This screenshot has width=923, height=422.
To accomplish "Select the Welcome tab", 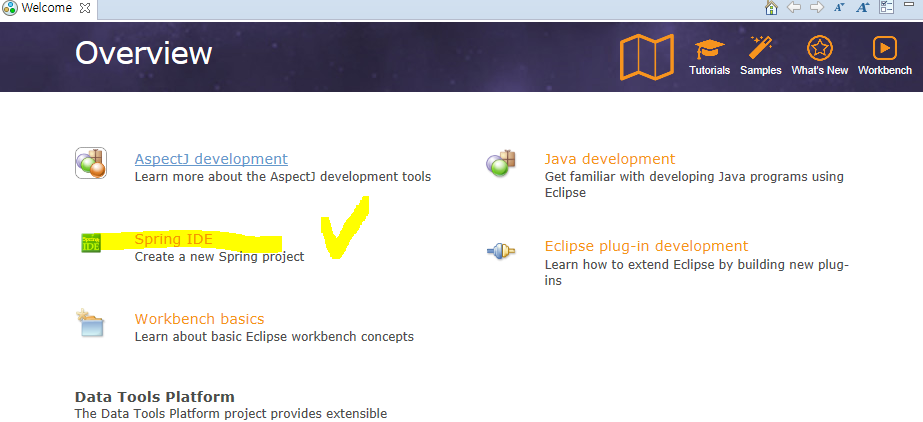I will (x=46, y=8).
